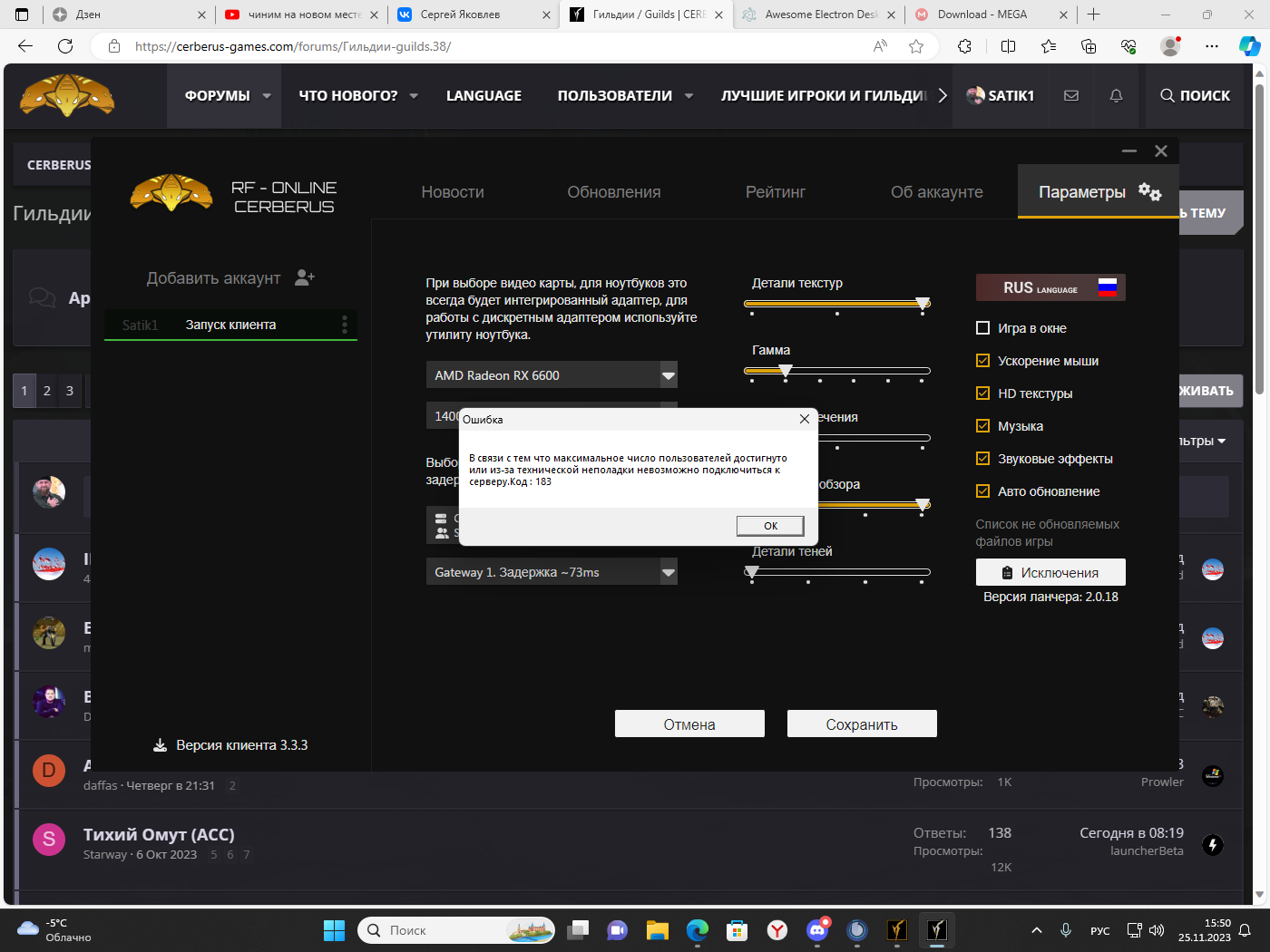Viewport: 1270px width, 952px height.
Task: Open forum alerts bell icon
Action: 1116,95
